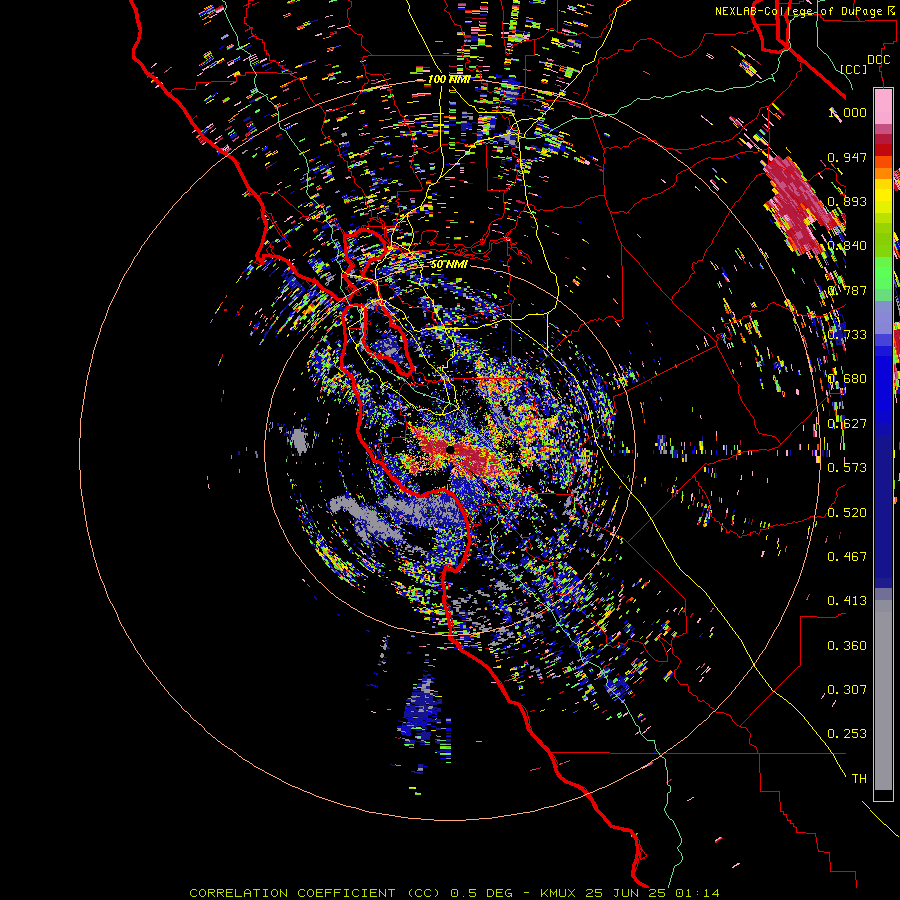
Task: Click the 0.520 scale value
Action: click(847, 513)
